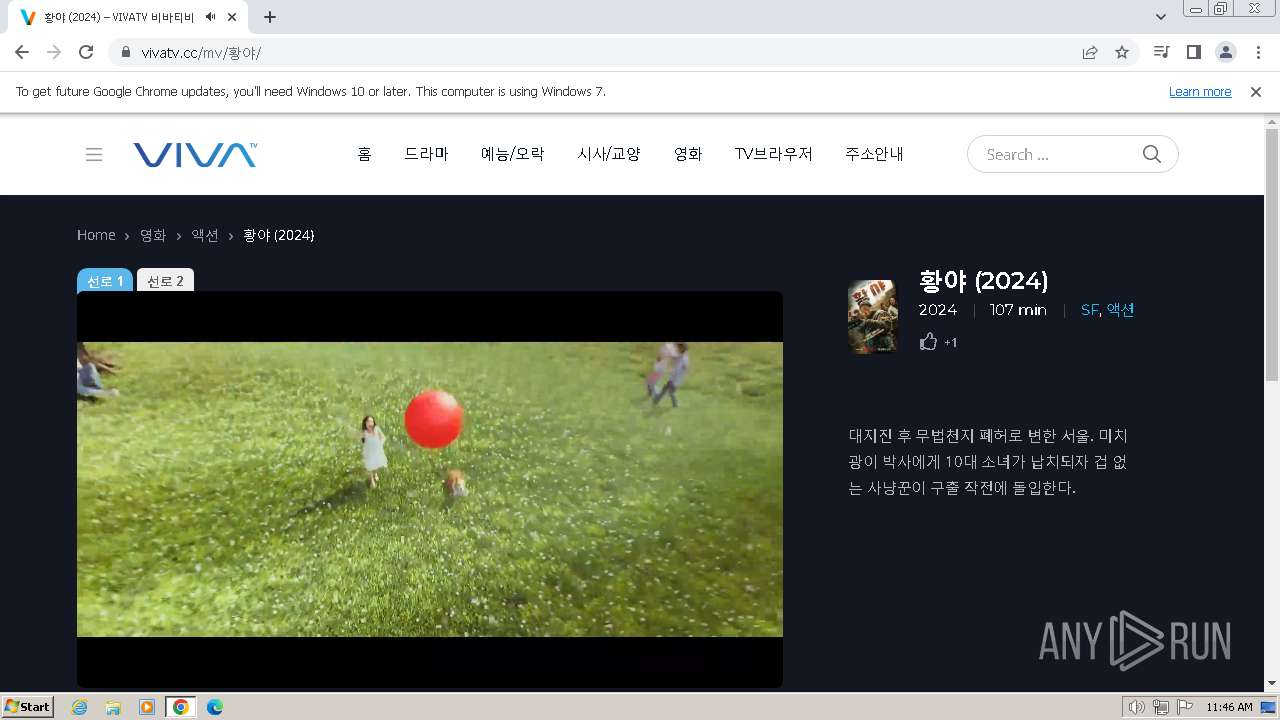This screenshot has width=1280, height=720.
Task: Toggle the browser side panel icon
Action: (1193, 52)
